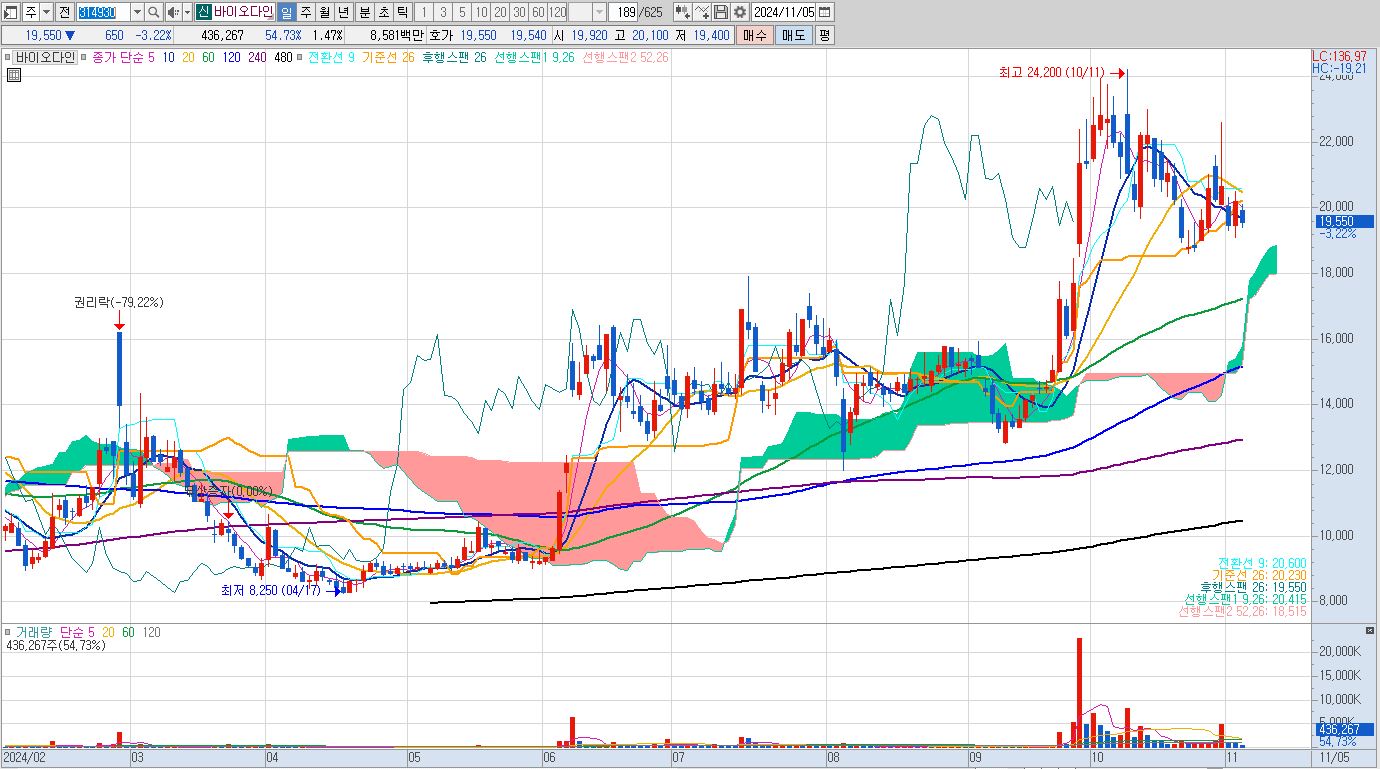The width and height of the screenshot is (1380, 769).
Task: Click the magnifier stock search icon
Action: tap(153, 12)
